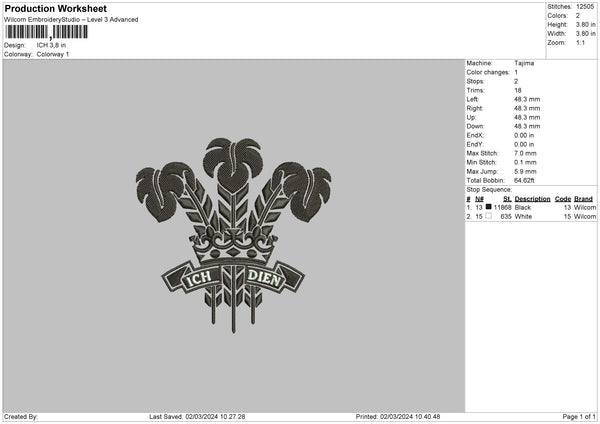The height and width of the screenshot is (424, 600).
Task: Click the DIEN banner text
Action: coord(264,278)
